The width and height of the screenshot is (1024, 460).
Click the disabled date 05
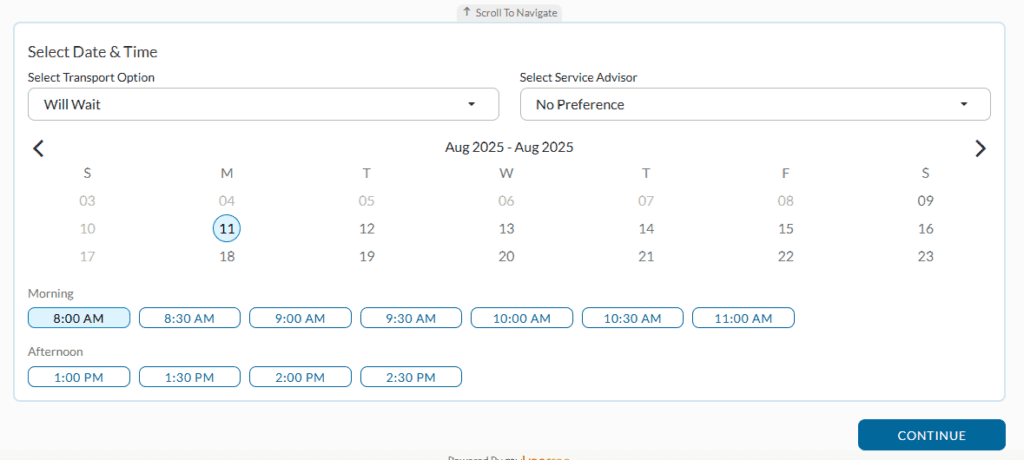tap(367, 201)
